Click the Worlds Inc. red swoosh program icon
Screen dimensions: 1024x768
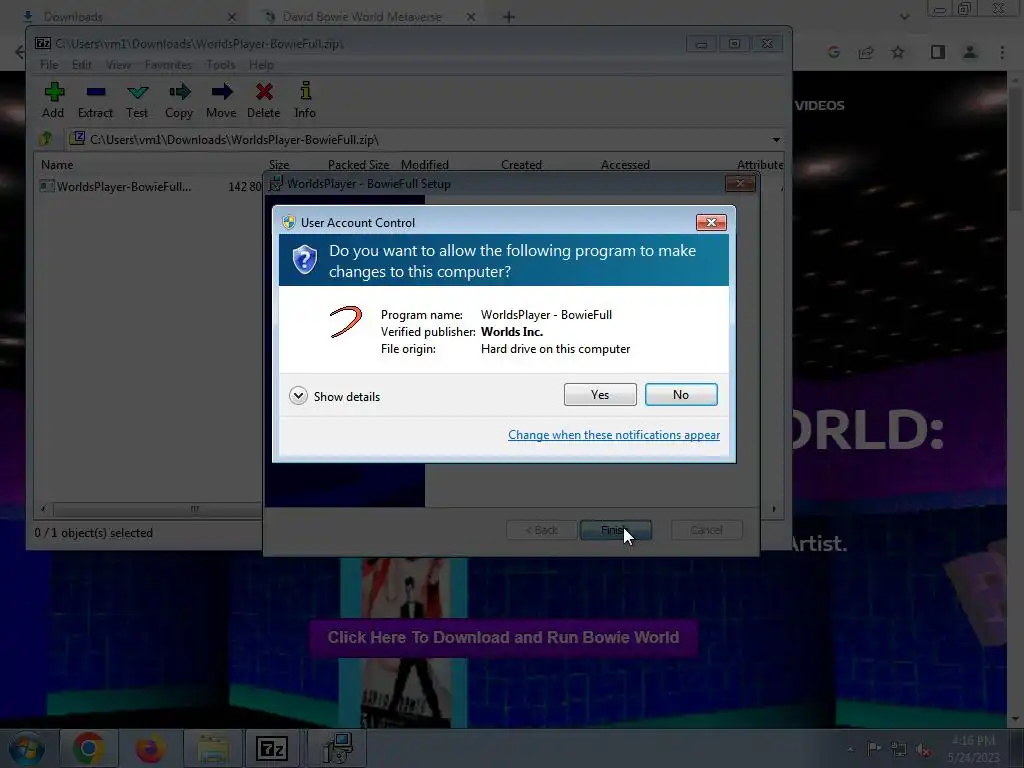point(346,321)
